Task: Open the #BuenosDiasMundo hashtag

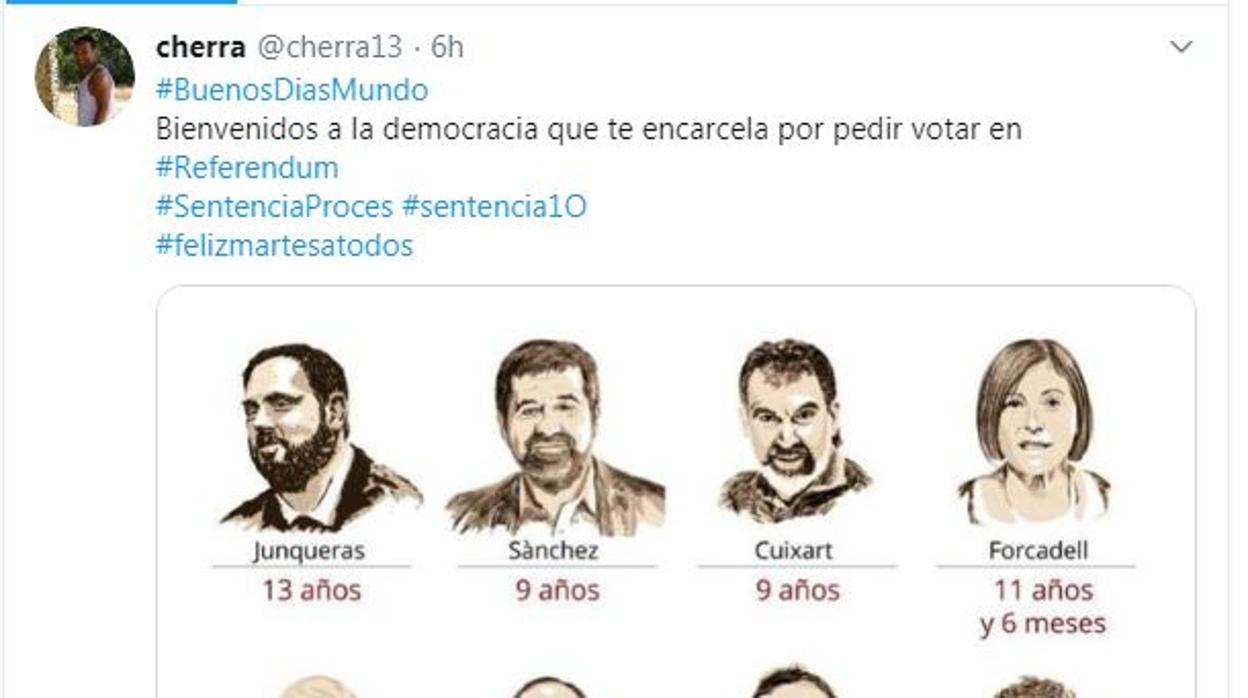Action: pyautogui.click(x=292, y=90)
